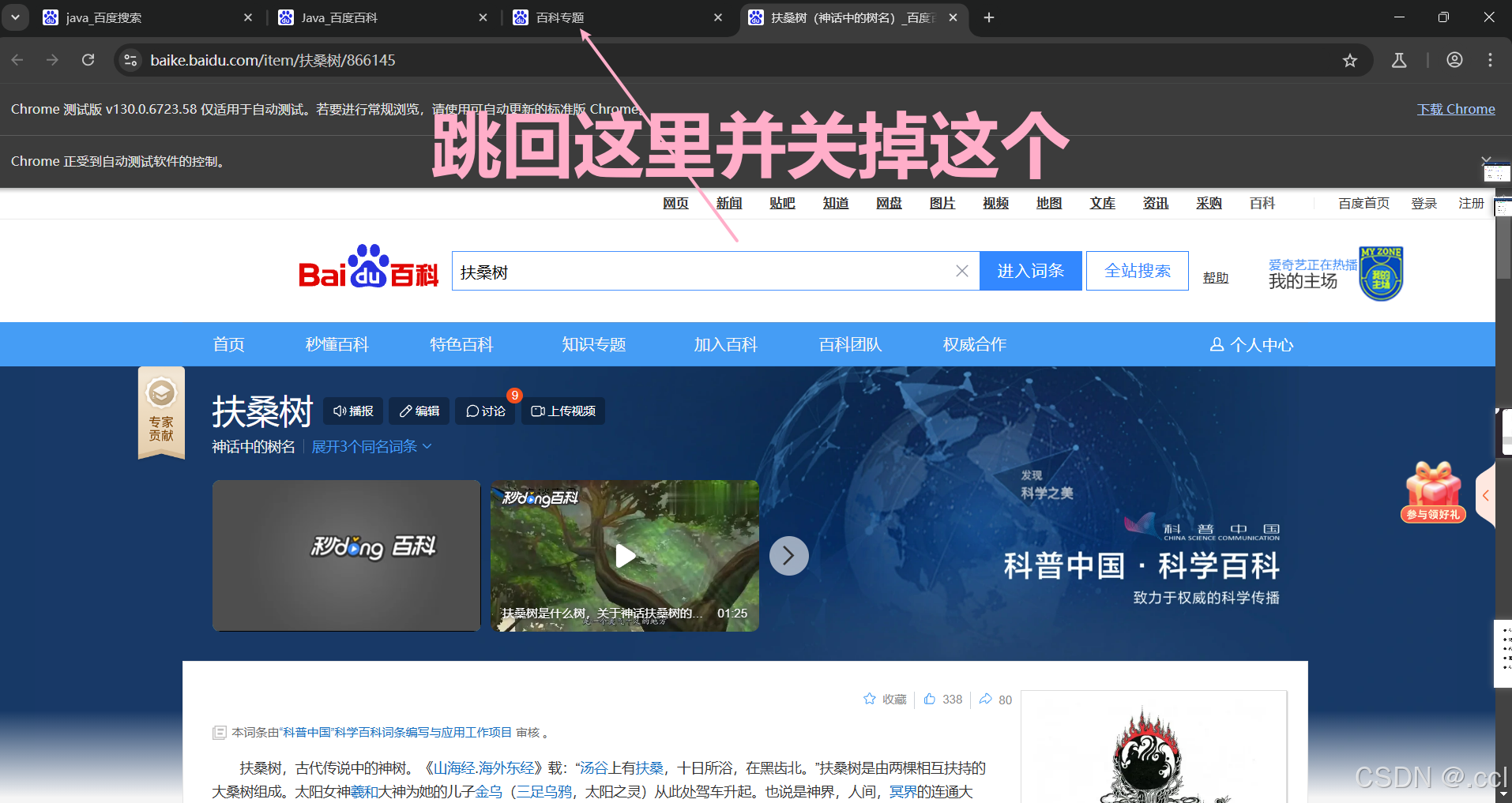Viewport: 1512px width, 803px height.
Task: Open 百科团队 menu item
Action: 850,344
